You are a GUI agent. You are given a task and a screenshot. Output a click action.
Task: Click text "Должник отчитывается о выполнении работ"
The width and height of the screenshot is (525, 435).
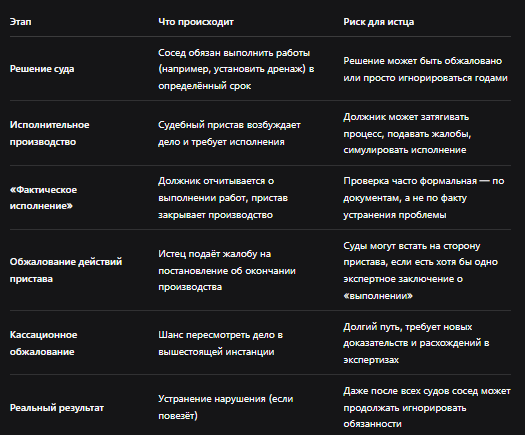point(223,190)
